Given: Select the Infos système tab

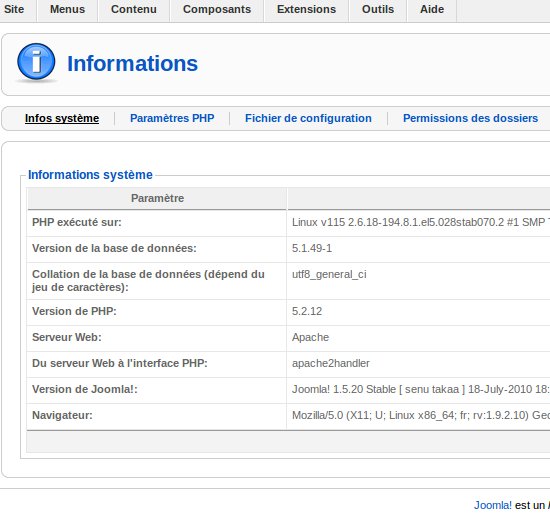Looking at the screenshot, I should tap(62, 119).
